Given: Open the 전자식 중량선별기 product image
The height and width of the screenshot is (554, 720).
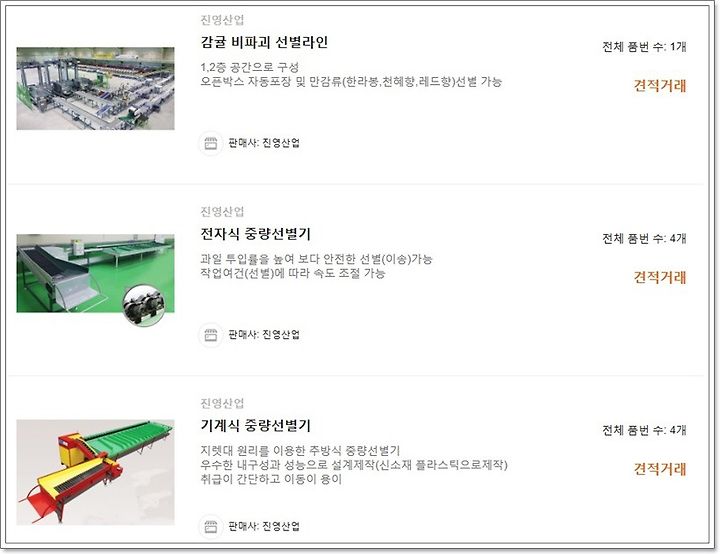Looking at the screenshot, I should coord(96,274).
